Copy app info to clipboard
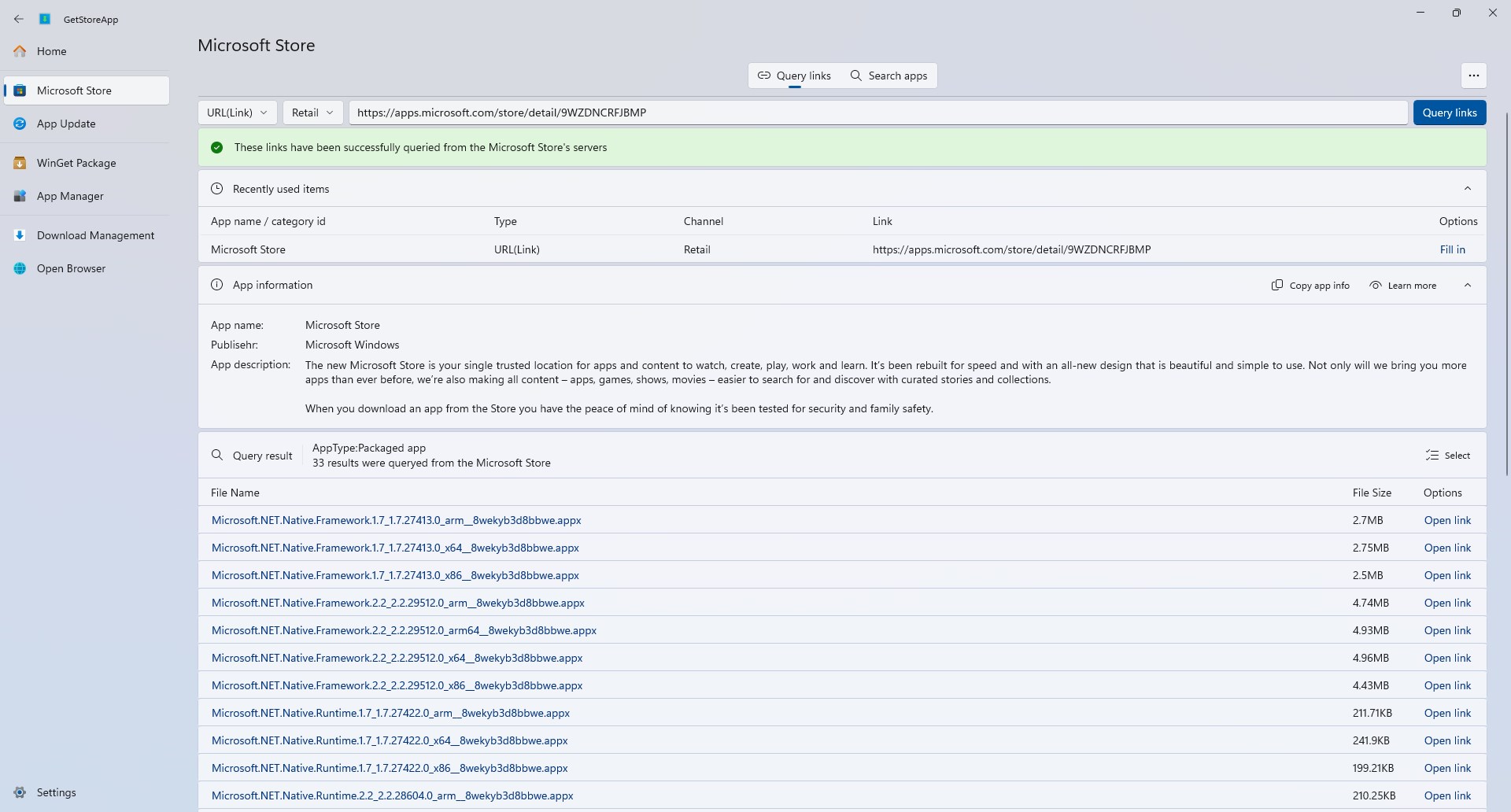Viewport: 1511px width, 812px height. [x=1310, y=286]
